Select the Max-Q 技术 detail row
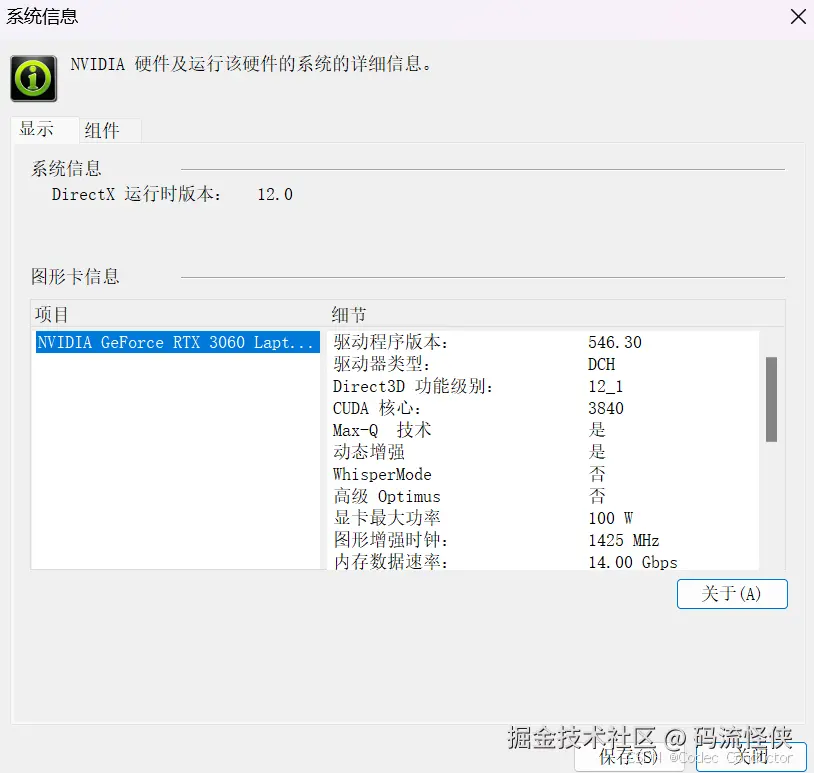814x773 pixels. (x=500, y=430)
